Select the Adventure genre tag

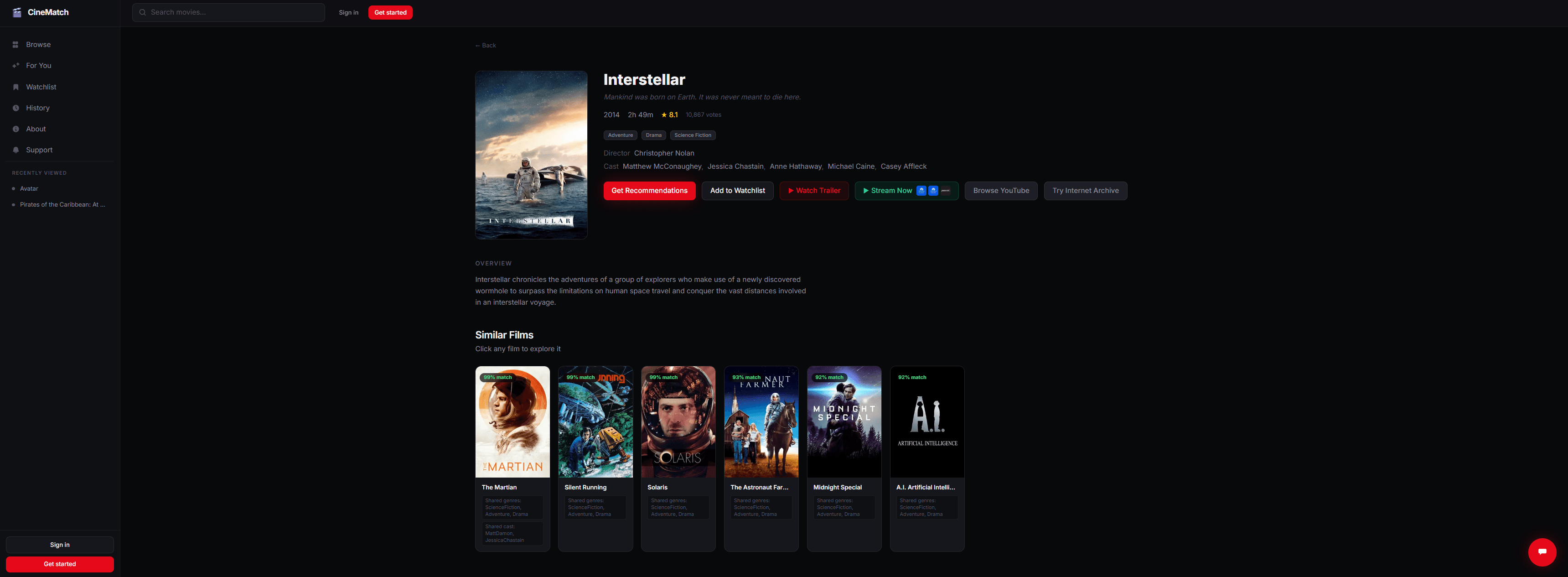click(x=620, y=135)
